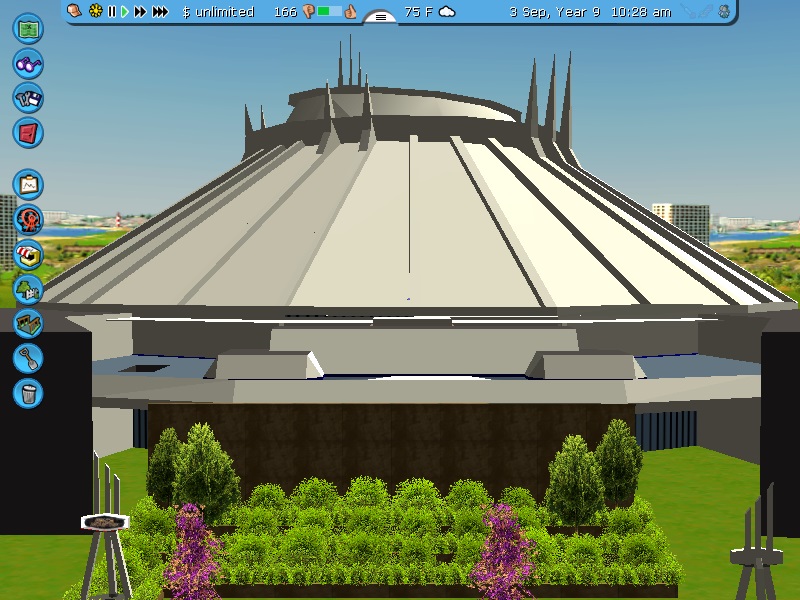800x600 pixels.
Task: Set game speed to fast forward
Action: click(x=140, y=12)
